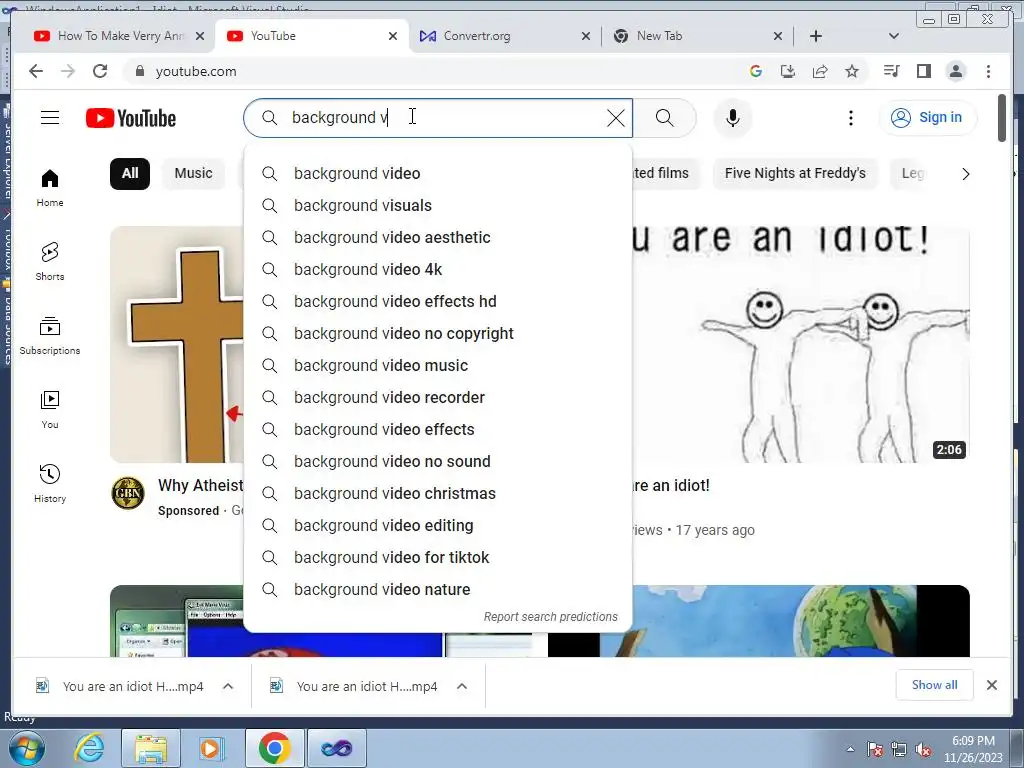1024x768 pixels.
Task: Select suggestion 'background video 4k'
Action: click(438, 269)
